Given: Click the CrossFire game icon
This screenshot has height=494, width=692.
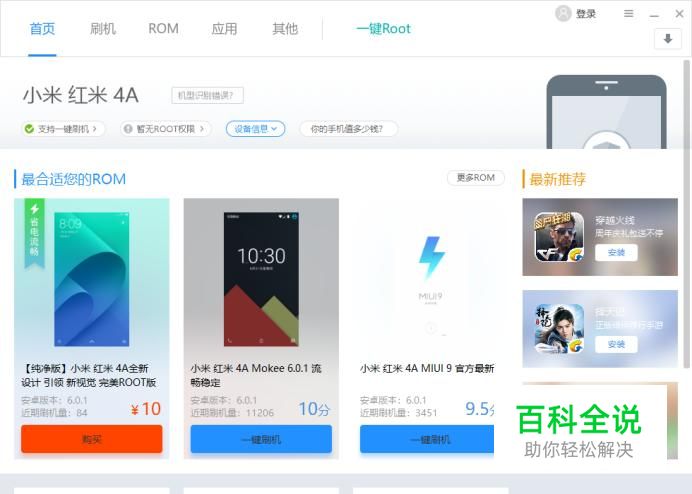Looking at the screenshot, I should click(x=560, y=237).
